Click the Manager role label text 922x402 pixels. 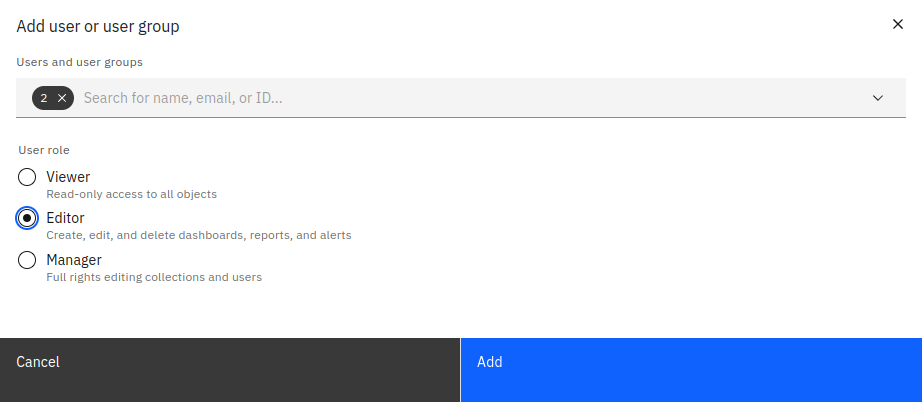click(x=74, y=260)
